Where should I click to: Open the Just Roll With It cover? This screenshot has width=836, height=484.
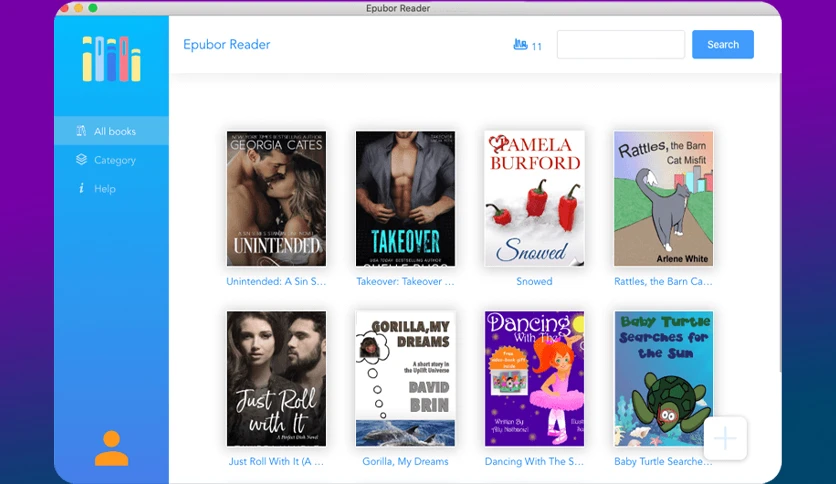pos(276,378)
